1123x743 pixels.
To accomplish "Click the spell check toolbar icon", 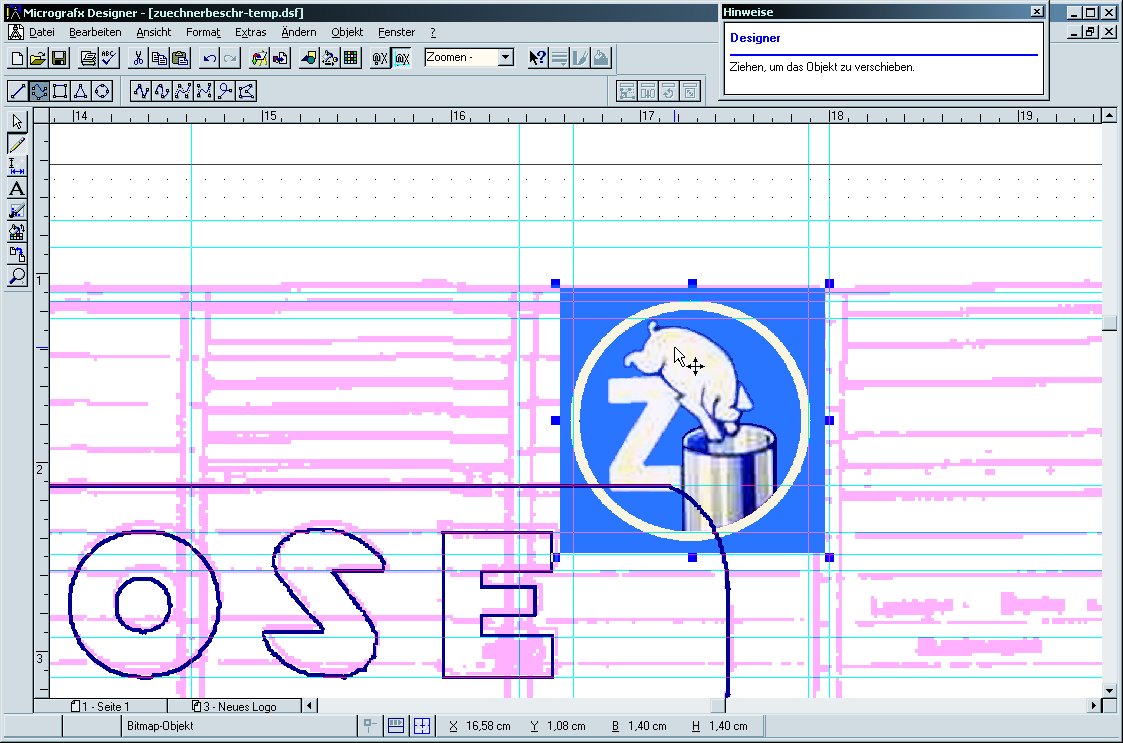I will point(110,58).
